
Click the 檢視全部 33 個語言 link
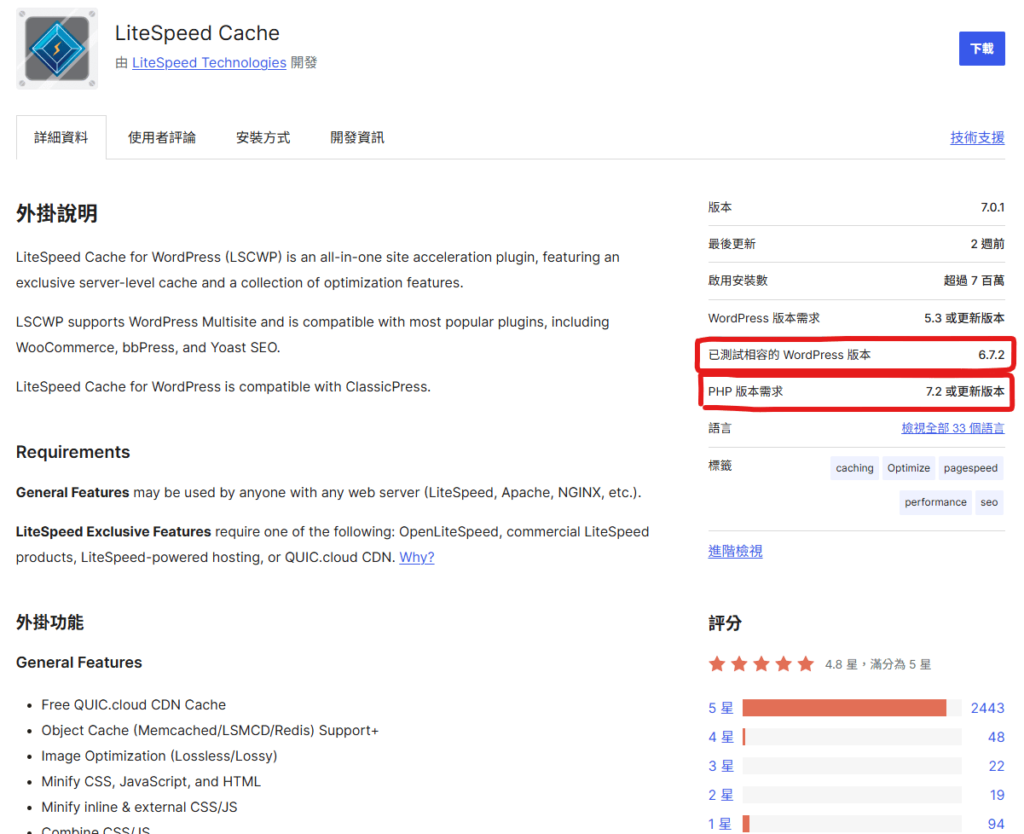coord(953,428)
